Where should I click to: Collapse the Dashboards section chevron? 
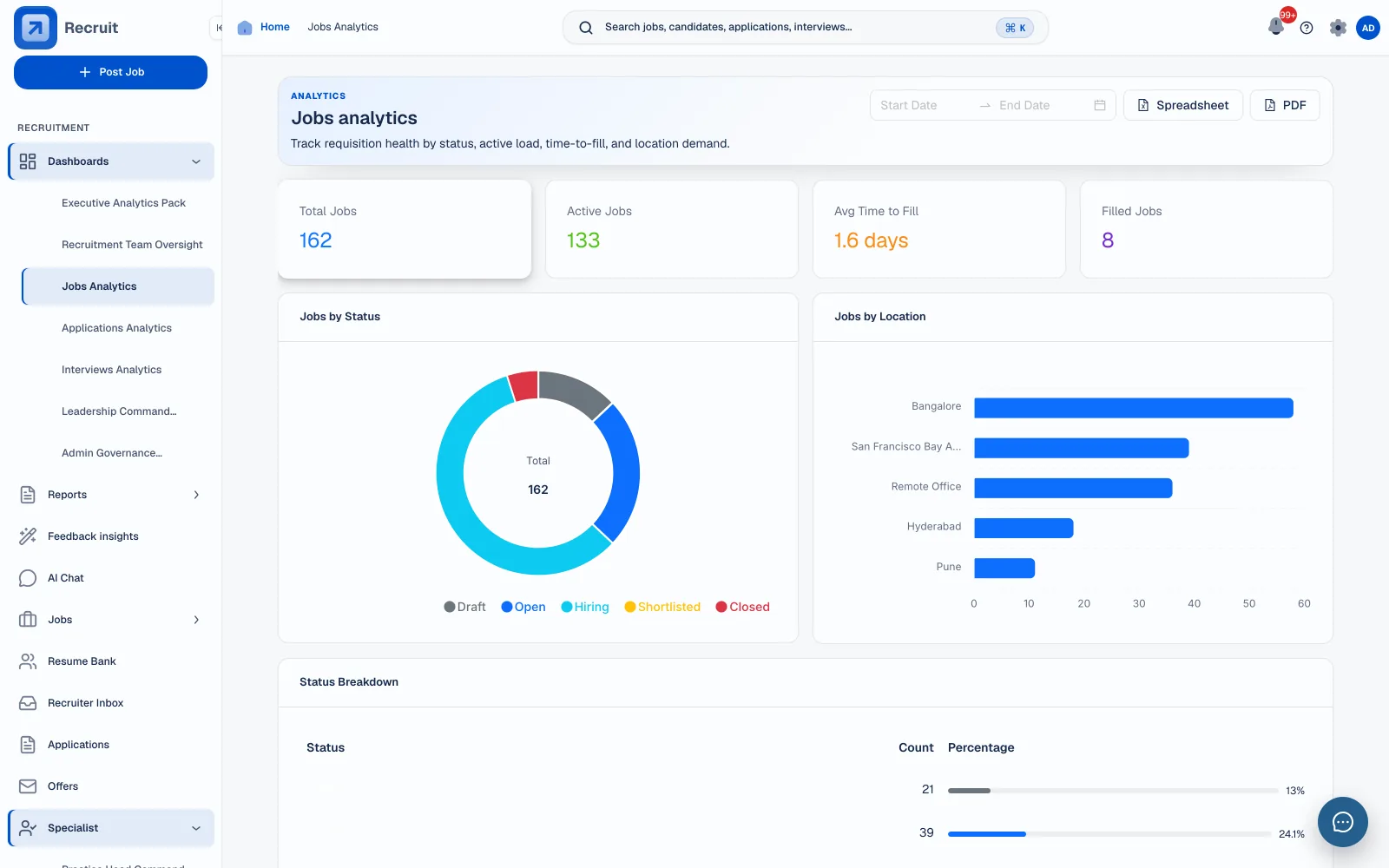coord(196,161)
